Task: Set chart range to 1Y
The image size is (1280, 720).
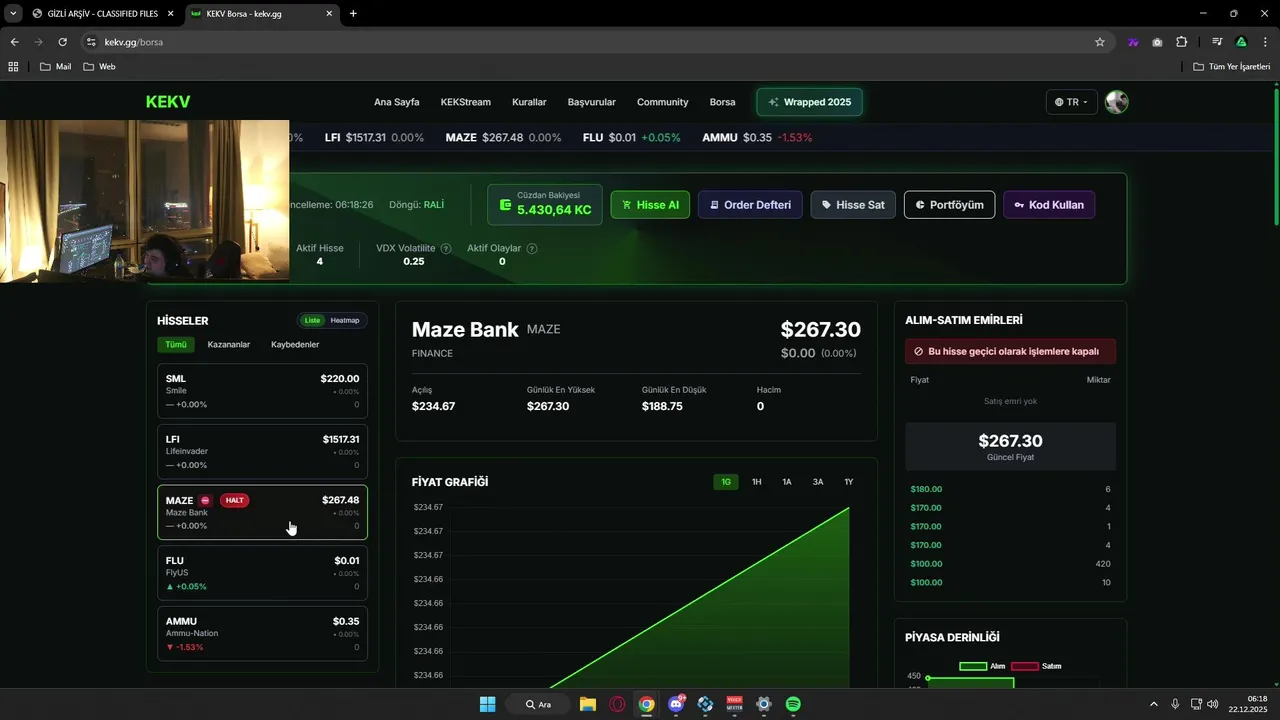Action: click(x=849, y=482)
